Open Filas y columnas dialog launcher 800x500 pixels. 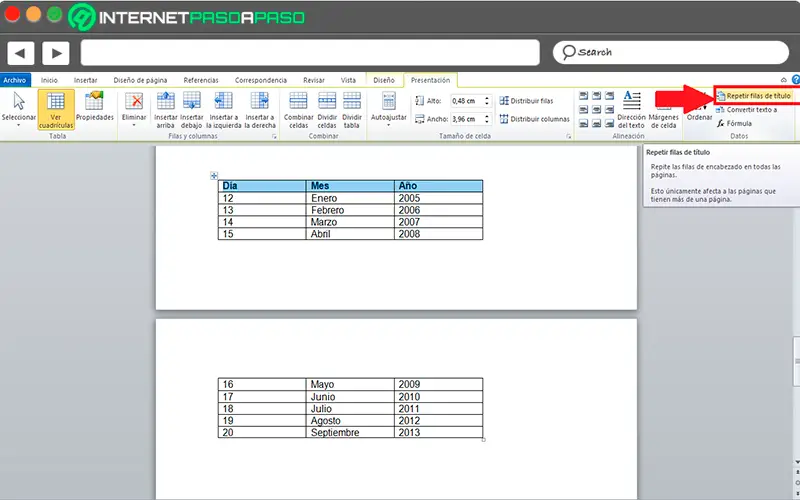pos(274,136)
